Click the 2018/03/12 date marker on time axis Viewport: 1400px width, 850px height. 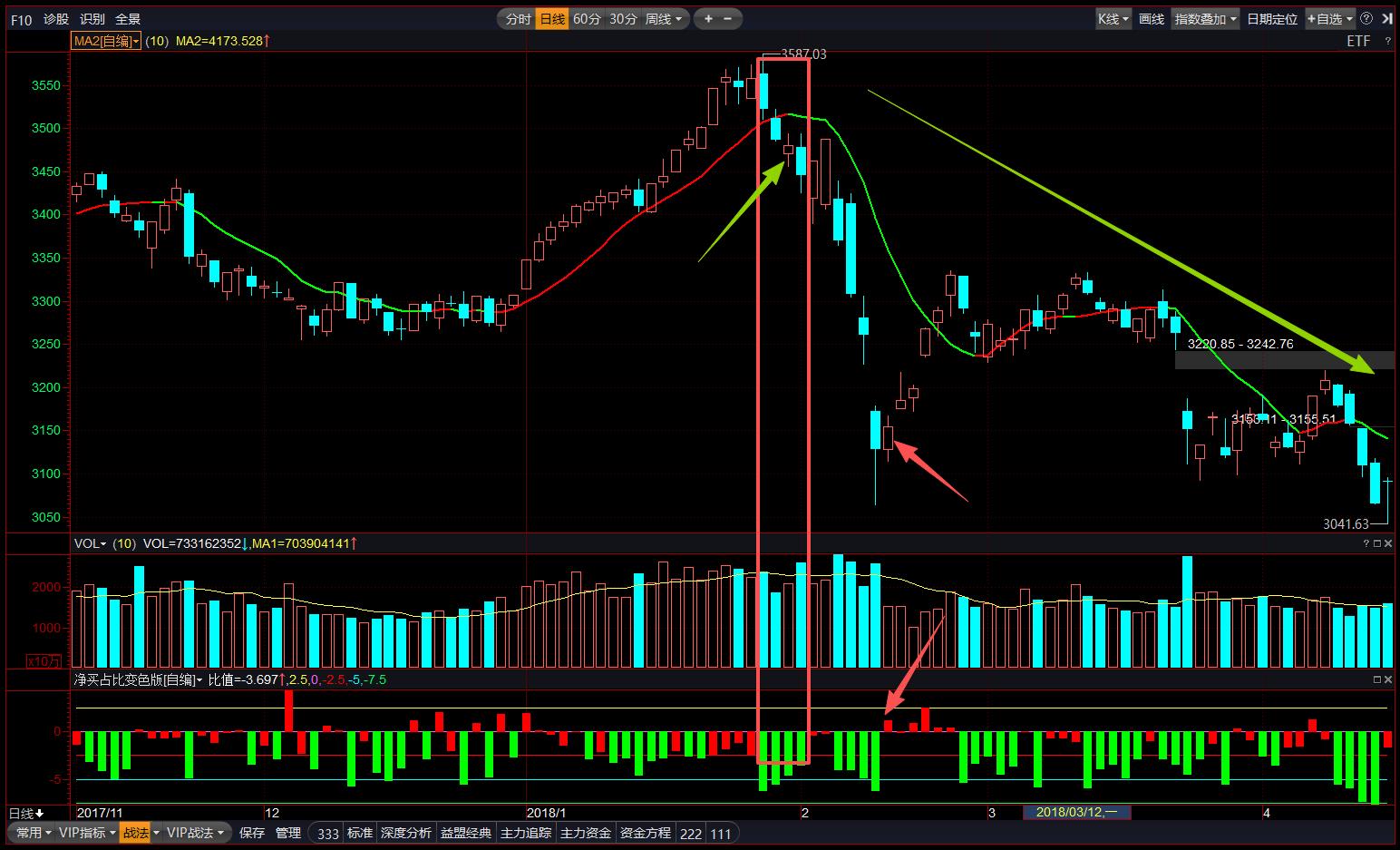(x=1076, y=812)
